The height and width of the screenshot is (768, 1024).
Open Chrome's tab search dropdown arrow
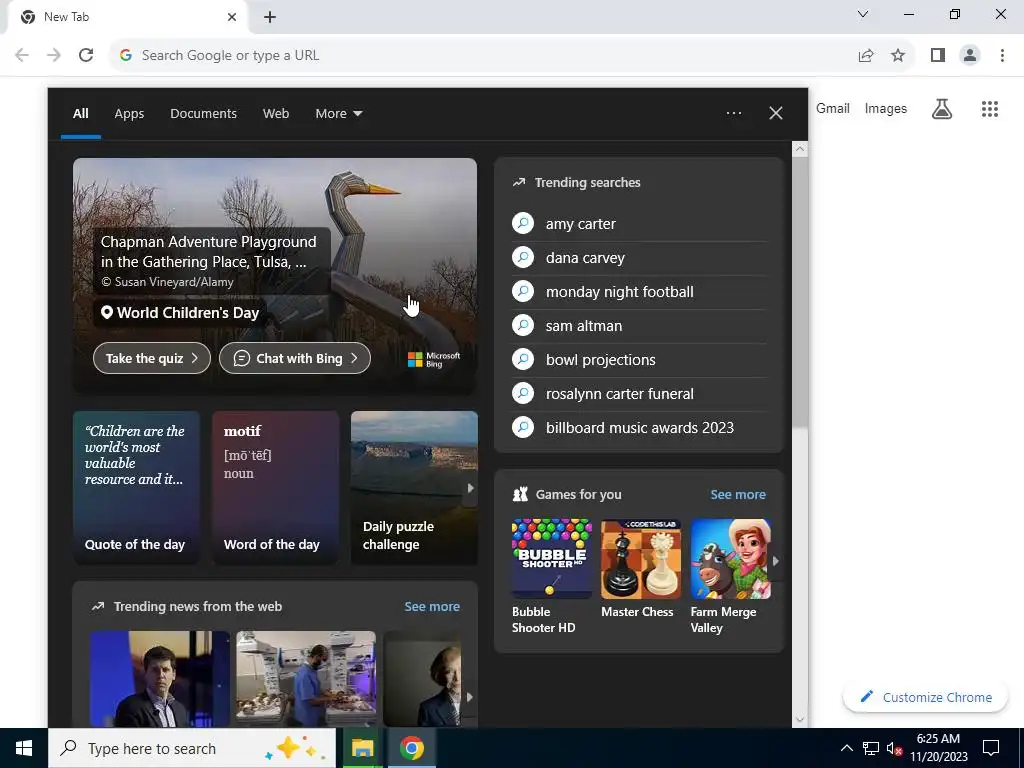(x=863, y=14)
